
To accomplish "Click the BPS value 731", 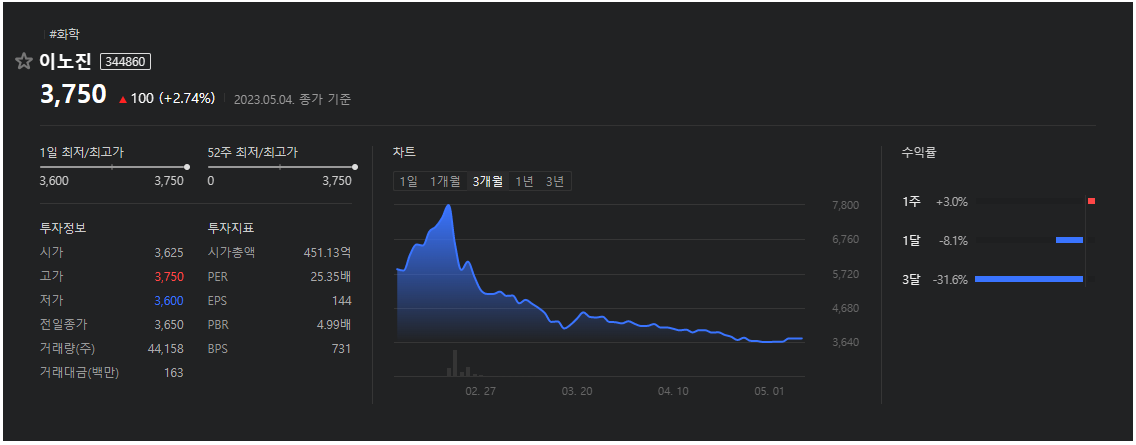I will (341, 349).
